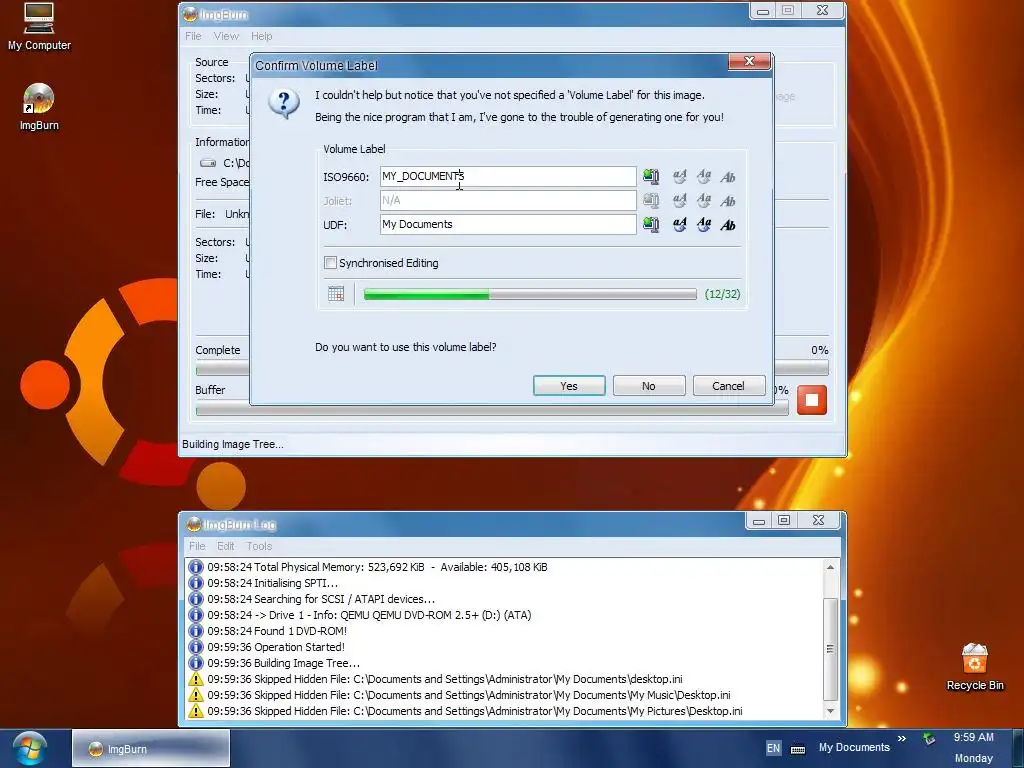Open the View menu in ImgBurn
The height and width of the screenshot is (768, 1024).
[226, 36]
